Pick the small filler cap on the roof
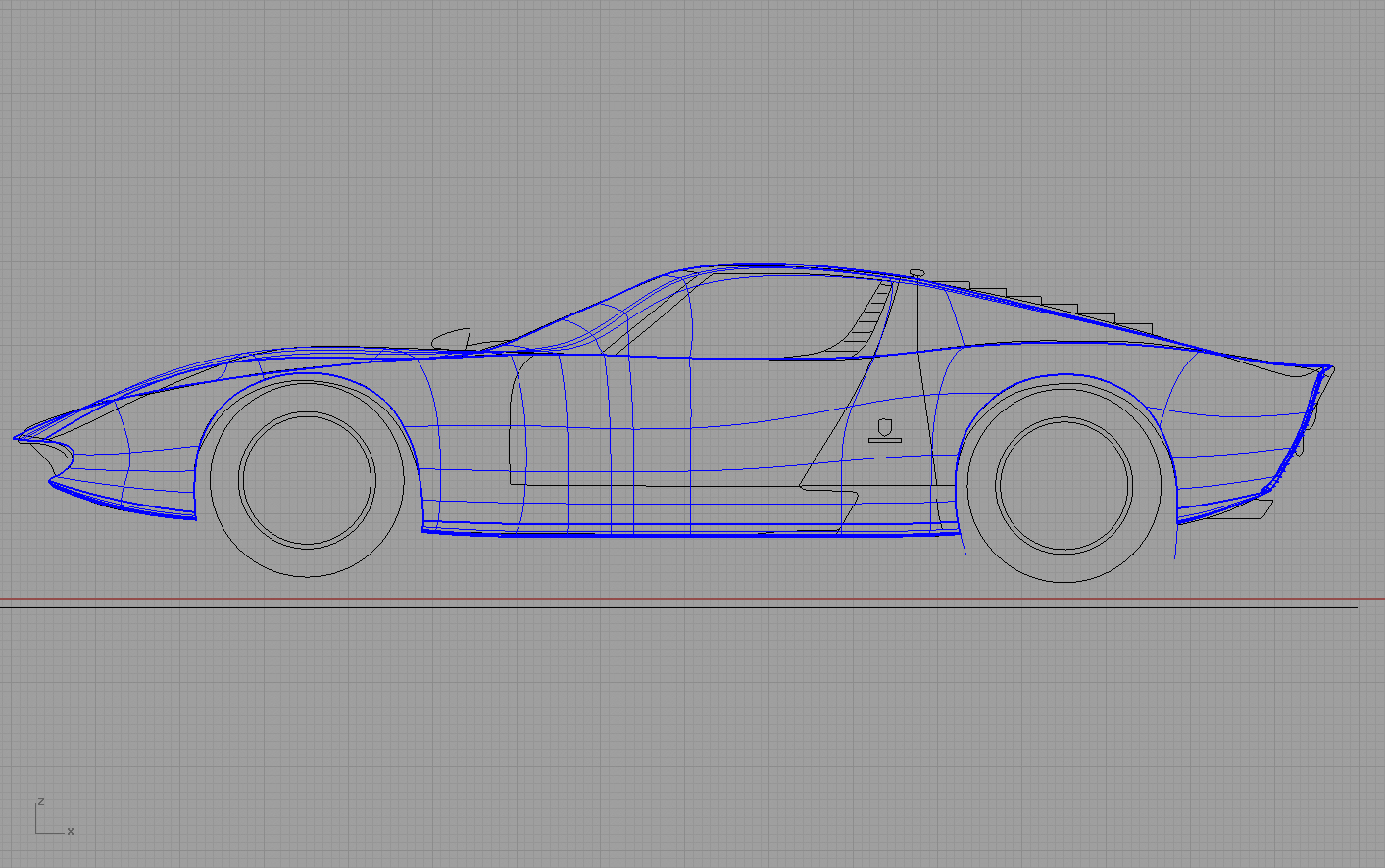The image size is (1385, 868). [x=916, y=272]
